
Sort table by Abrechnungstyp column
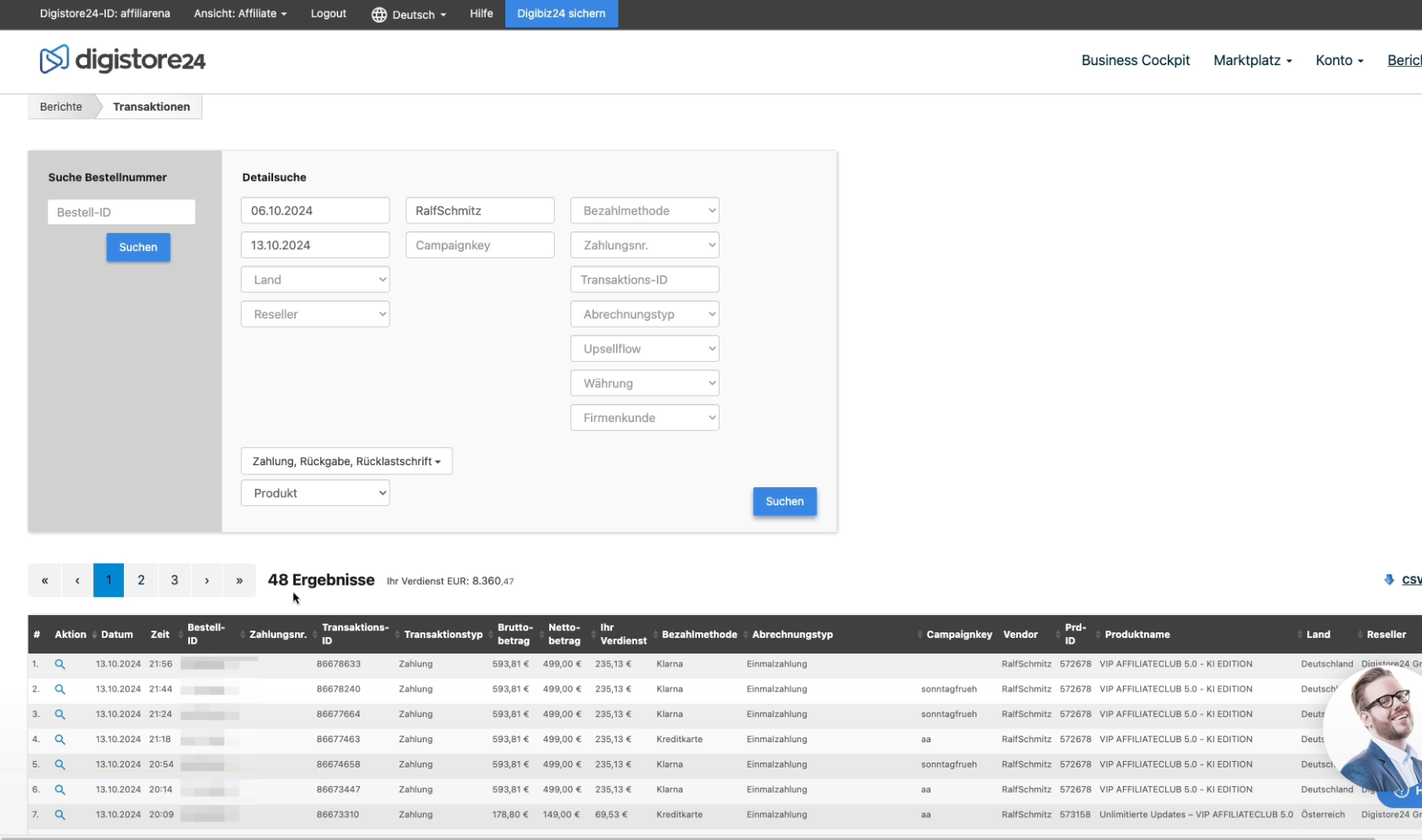pyautogui.click(x=792, y=635)
